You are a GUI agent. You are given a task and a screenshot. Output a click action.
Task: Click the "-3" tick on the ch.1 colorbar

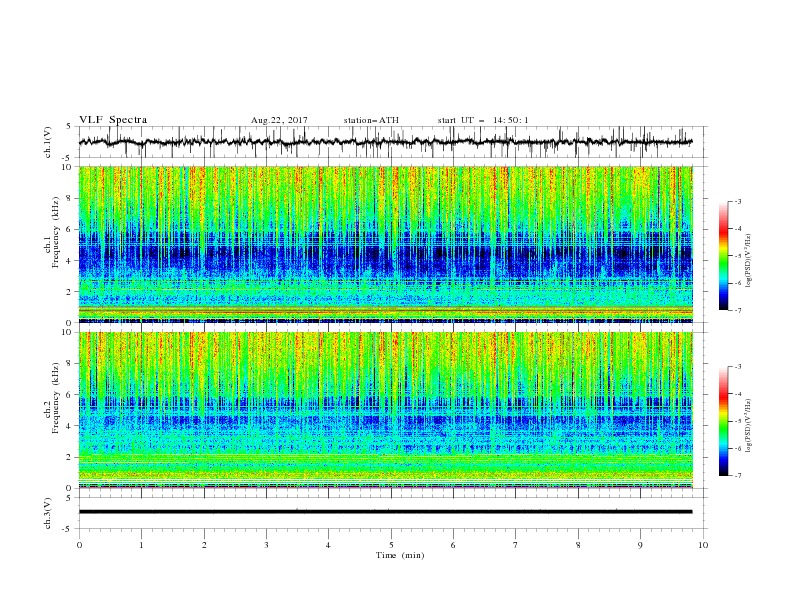[x=737, y=201]
